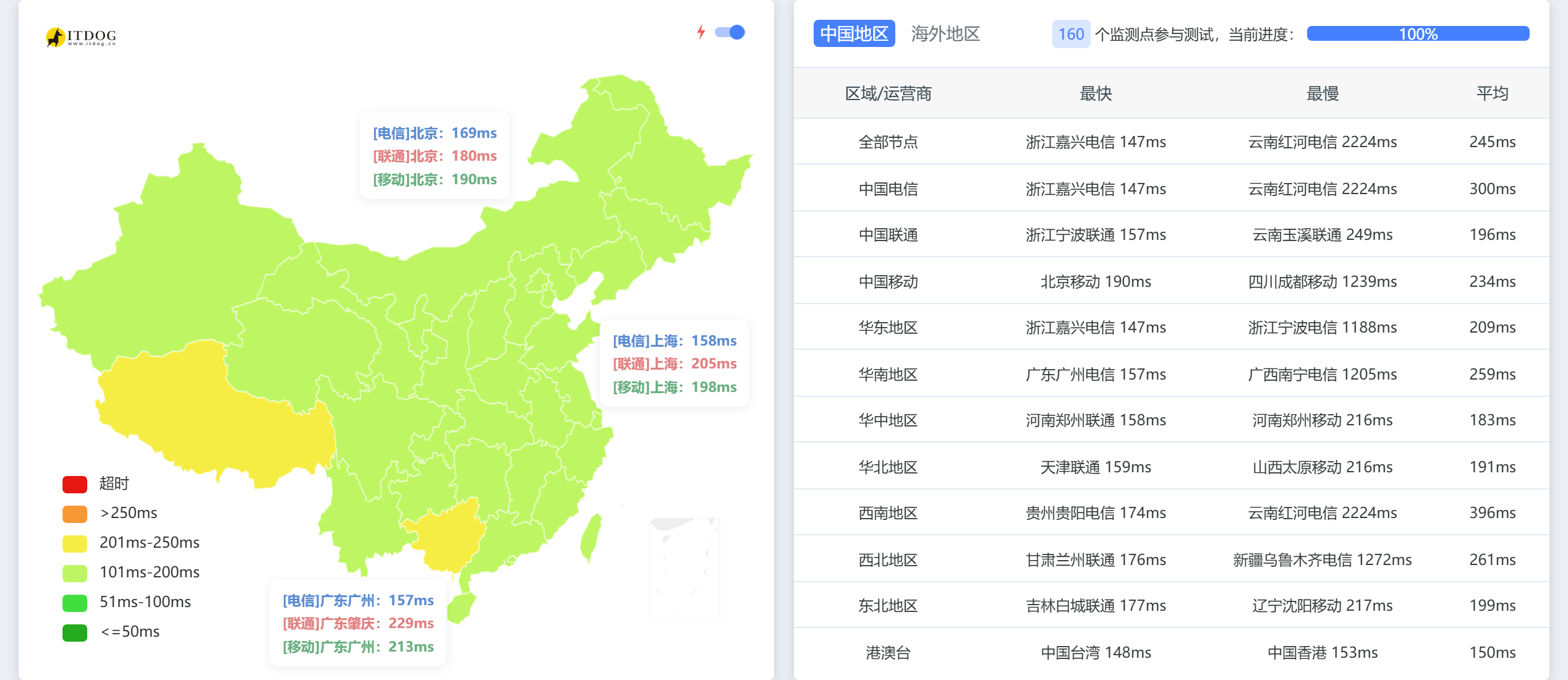Click the dark green <=50ms legend swatch

[75, 632]
